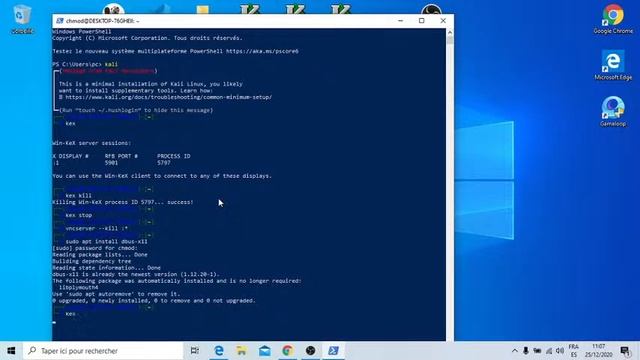Open the Recycle Bin desktop icon
640x360 pixels.
click(22, 19)
